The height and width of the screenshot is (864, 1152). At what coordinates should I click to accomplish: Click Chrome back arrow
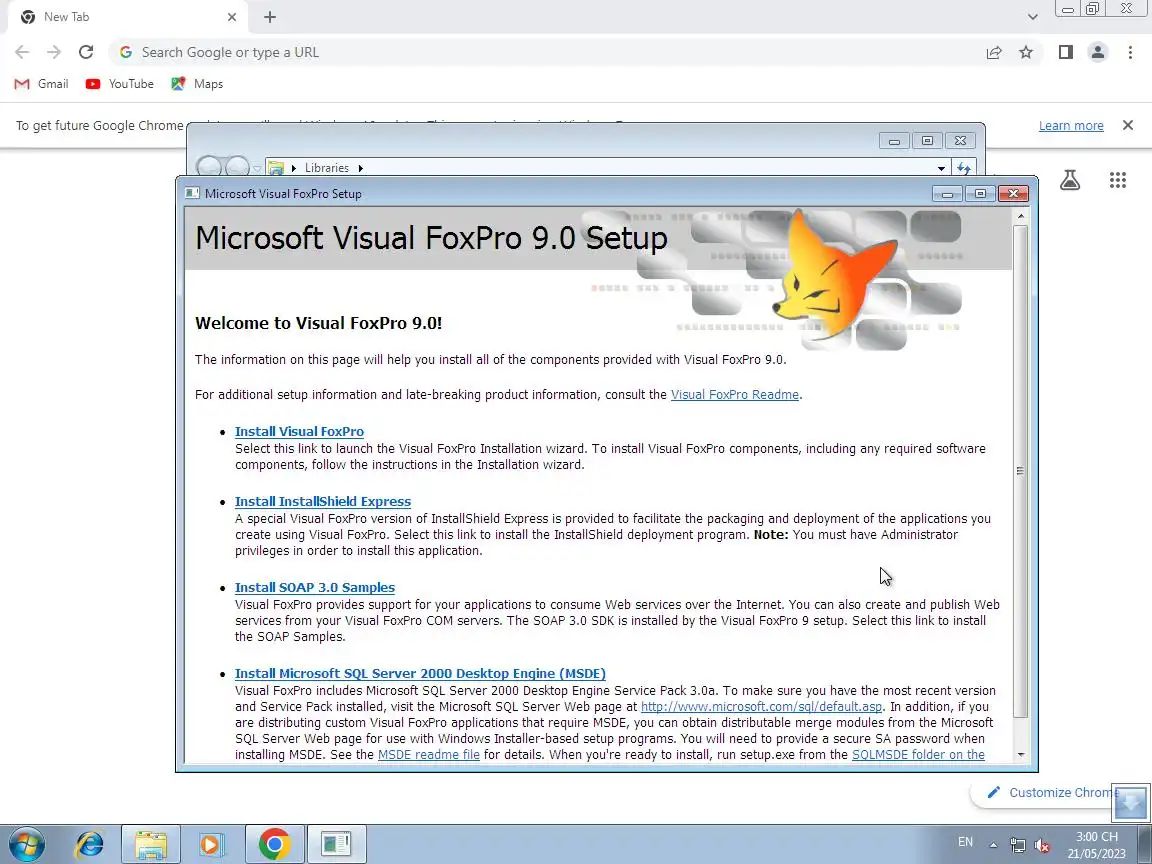22,52
